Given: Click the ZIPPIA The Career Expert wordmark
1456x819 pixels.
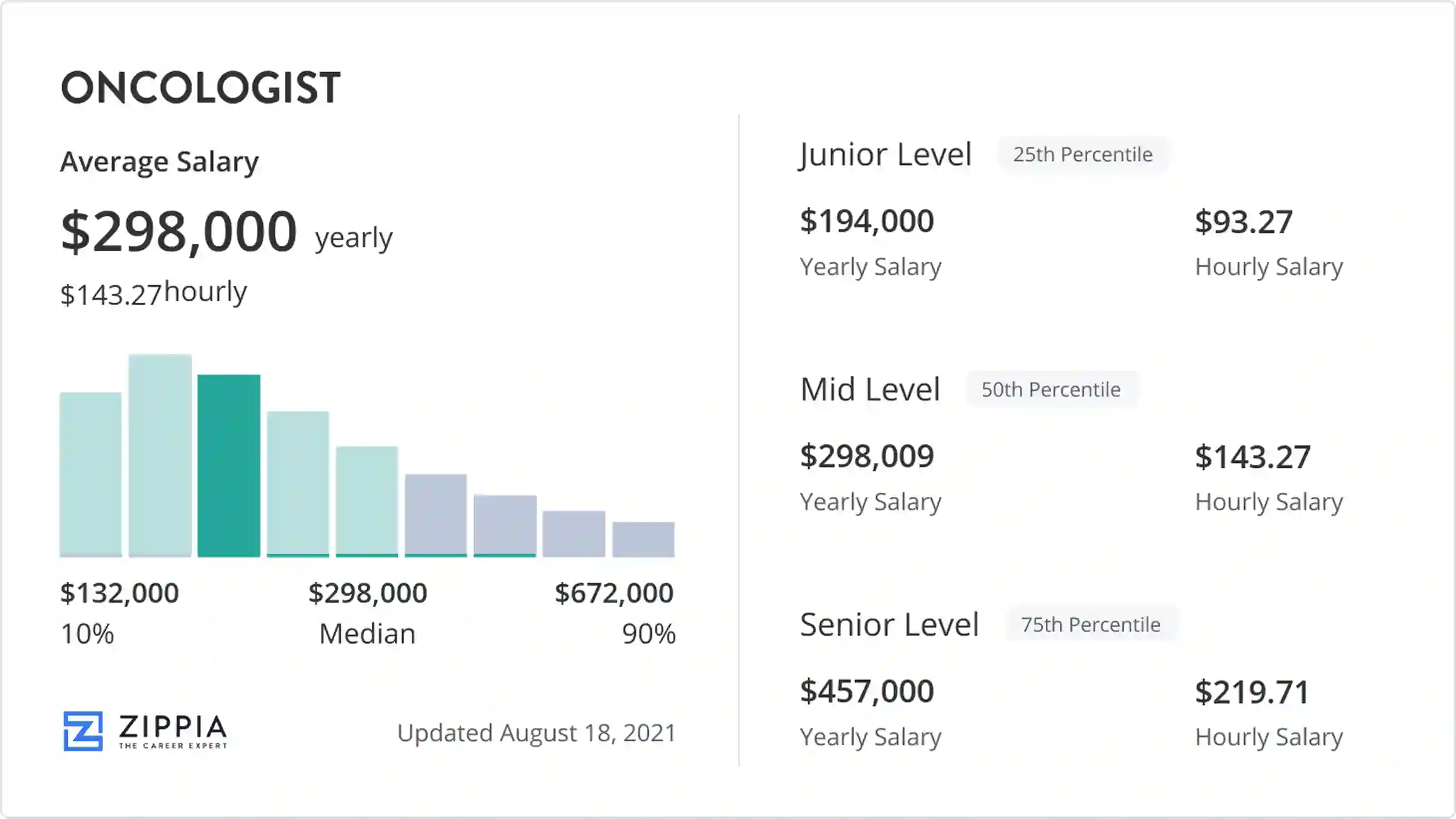Looking at the screenshot, I should coord(173,731).
